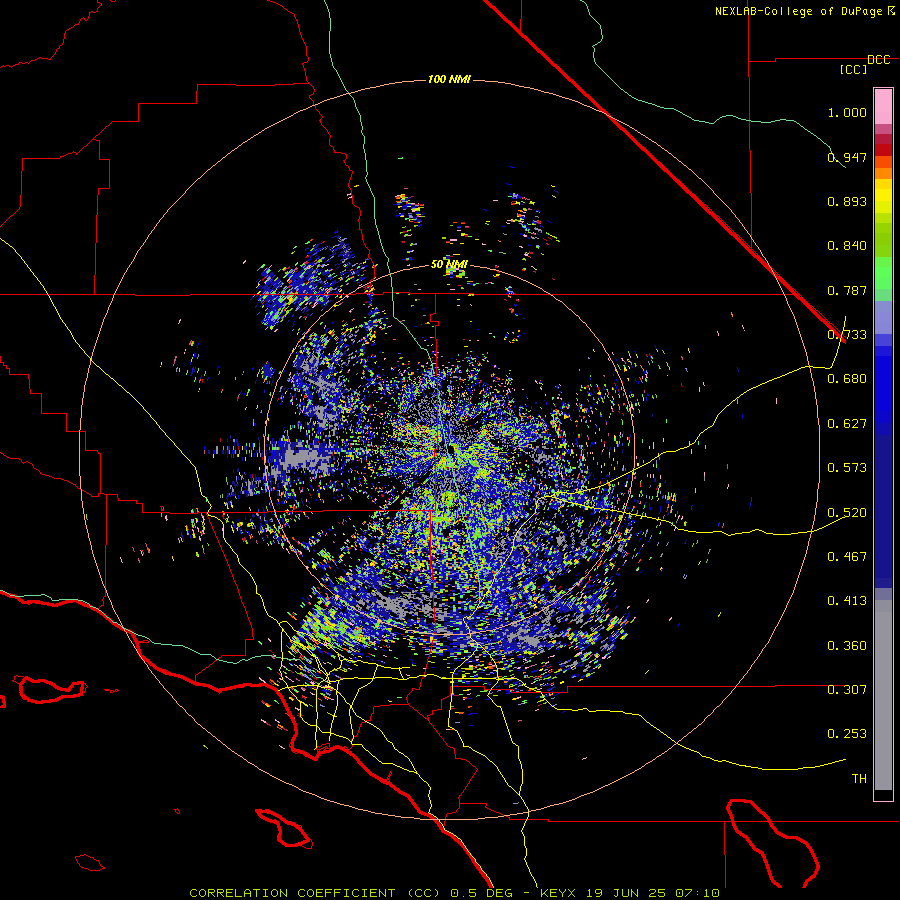The height and width of the screenshot is (900, 900).
Task: Click the bright green segment of the color bar
Action: pos(883,273)
